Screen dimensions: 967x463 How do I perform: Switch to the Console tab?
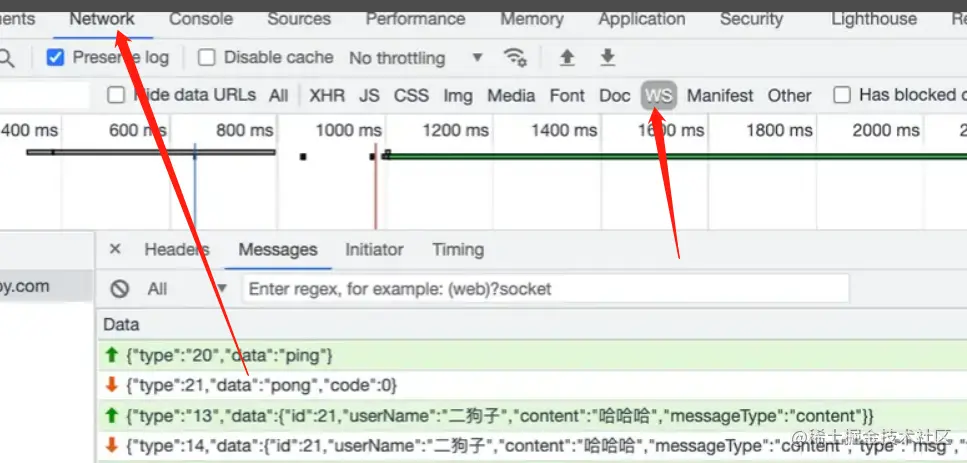click(201, 19)
